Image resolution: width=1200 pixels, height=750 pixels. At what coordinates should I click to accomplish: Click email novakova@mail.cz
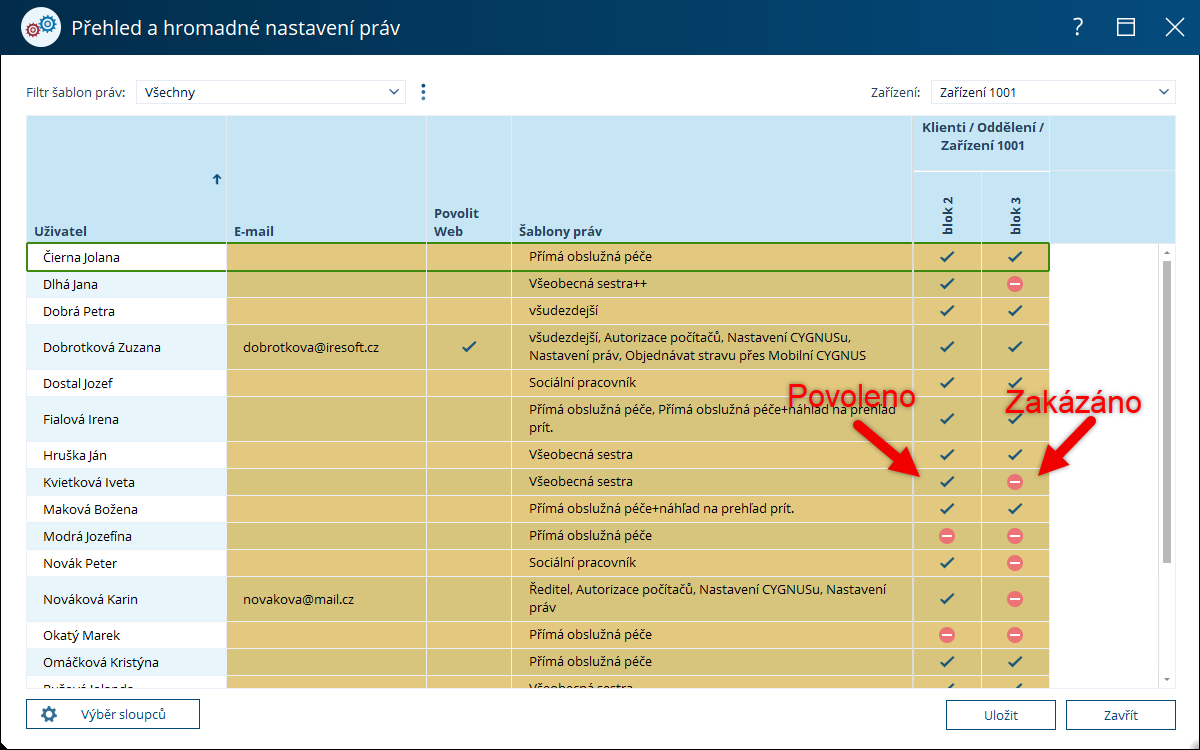[x=299, y=599]
